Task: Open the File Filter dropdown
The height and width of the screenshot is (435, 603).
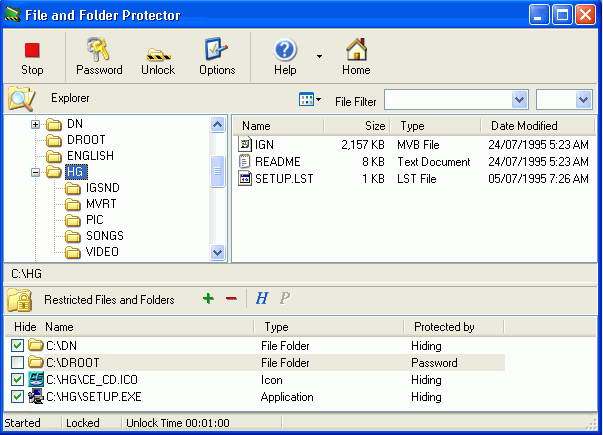Action: [x=519, y=100]
